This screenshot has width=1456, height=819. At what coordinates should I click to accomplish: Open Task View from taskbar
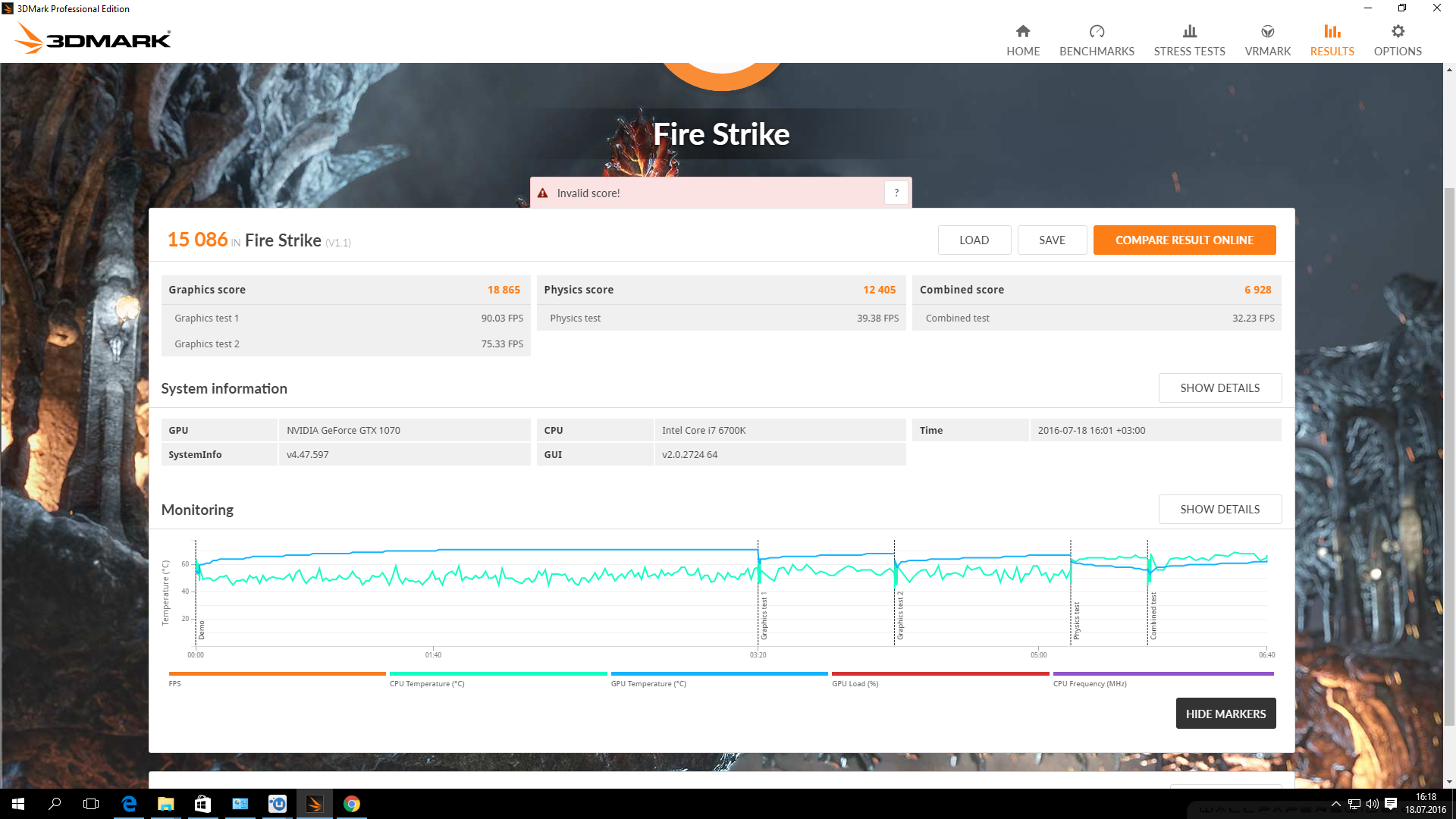click(x=91, y=804)
